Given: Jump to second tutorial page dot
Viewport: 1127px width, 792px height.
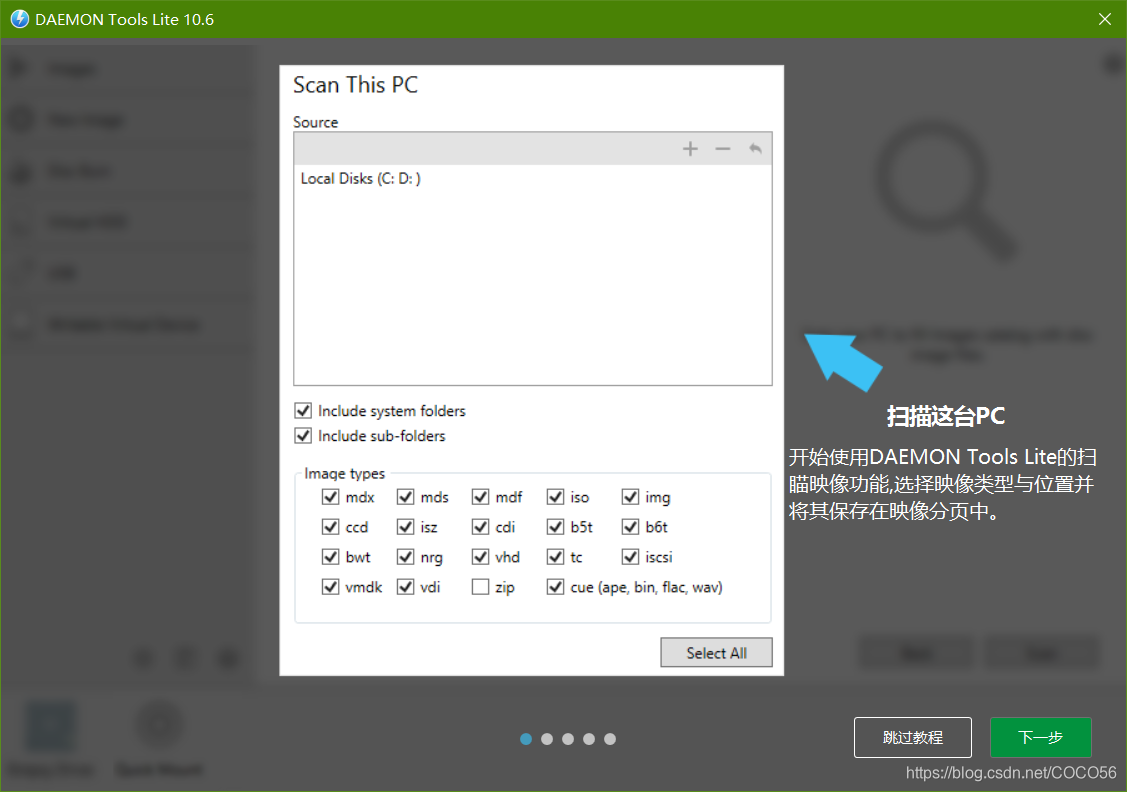Looking at the screenshot, I should pyautogui.click(x=547, y=739).
